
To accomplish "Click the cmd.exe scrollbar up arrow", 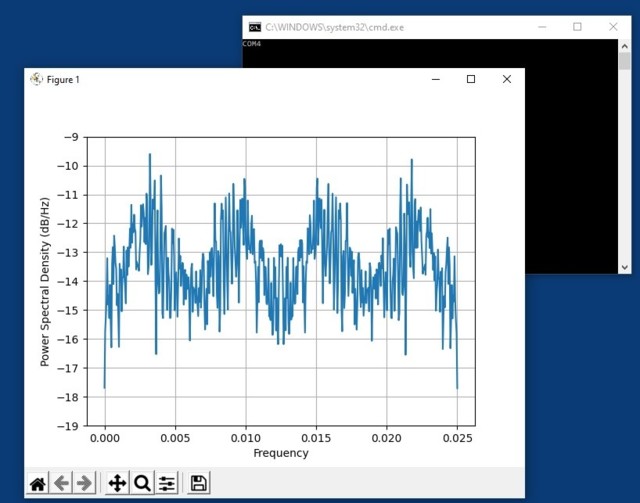I will click(624, 46).
